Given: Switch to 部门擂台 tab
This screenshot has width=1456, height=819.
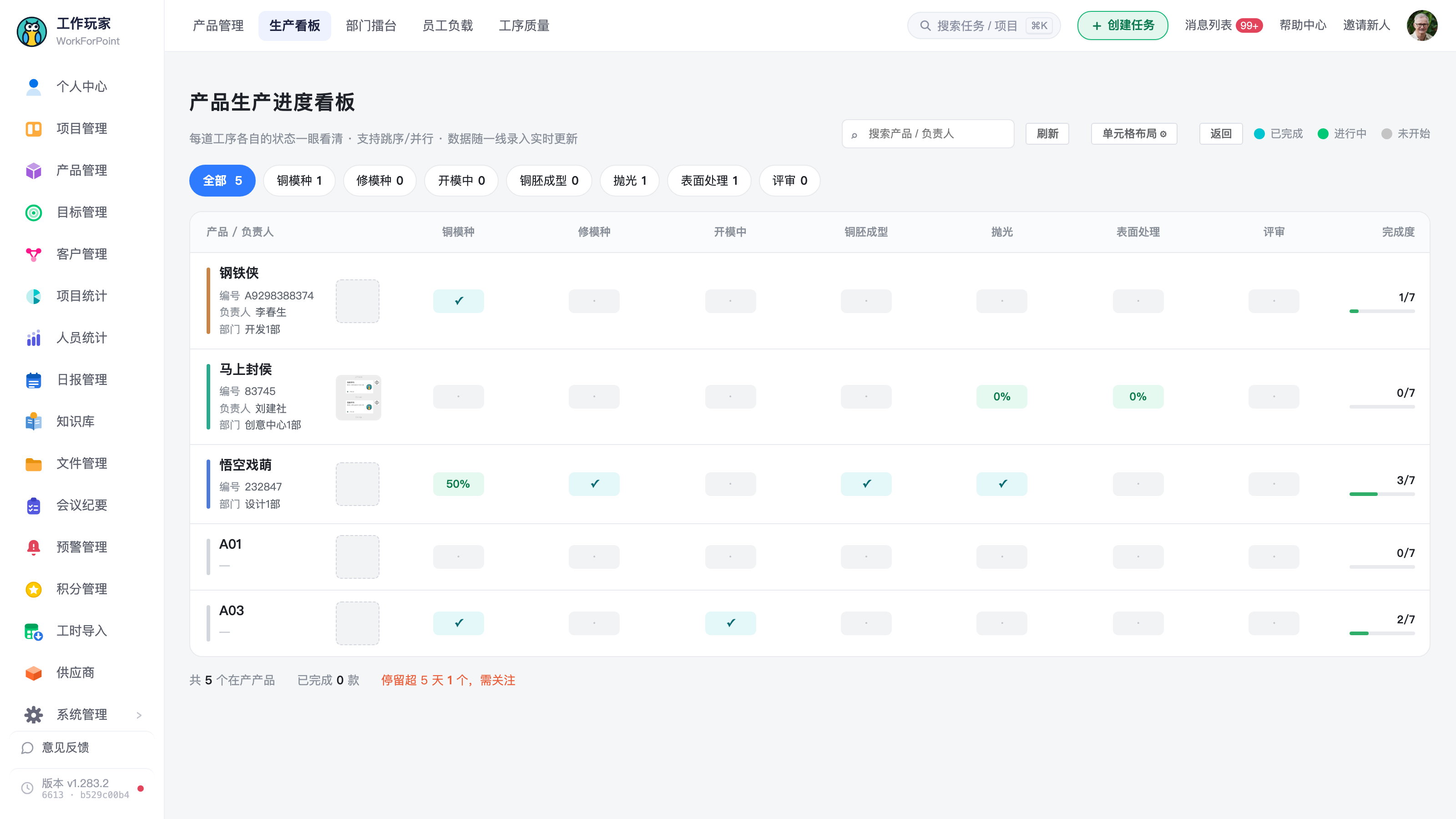Looking at the screenshot, I should tap(371, 25).
